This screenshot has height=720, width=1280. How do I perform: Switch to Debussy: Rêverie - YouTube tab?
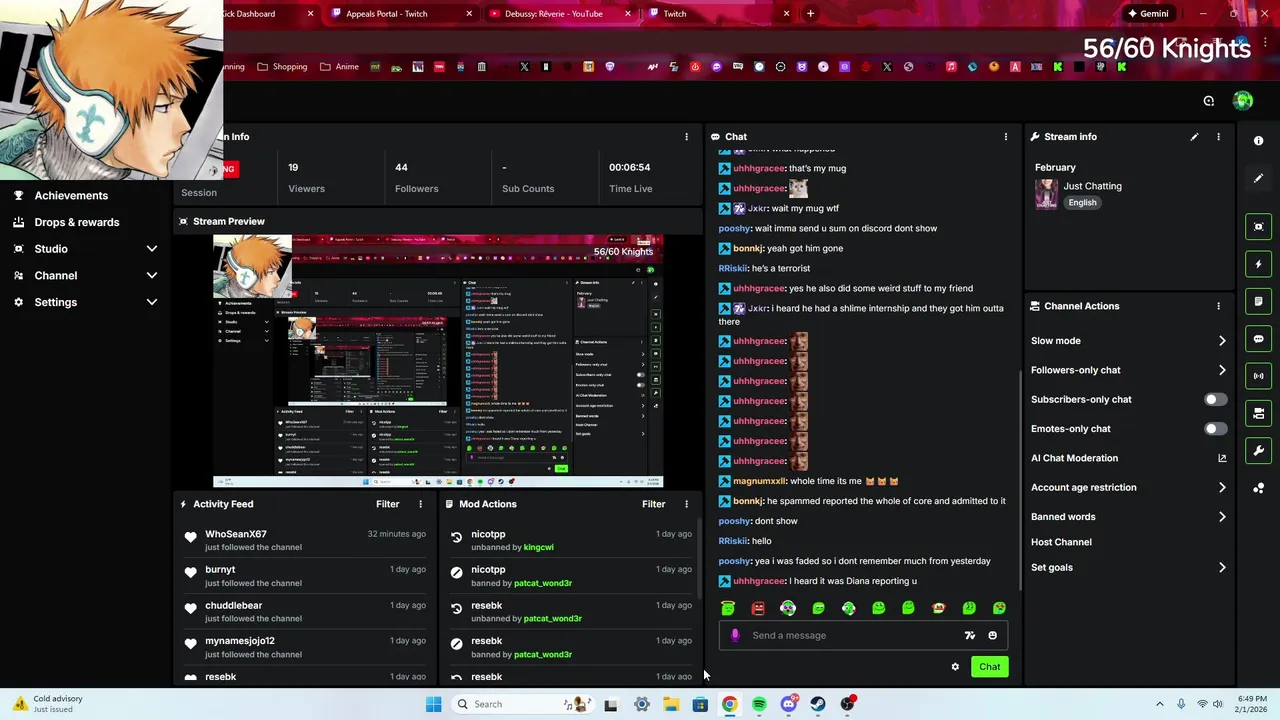(x=558, y=14)
